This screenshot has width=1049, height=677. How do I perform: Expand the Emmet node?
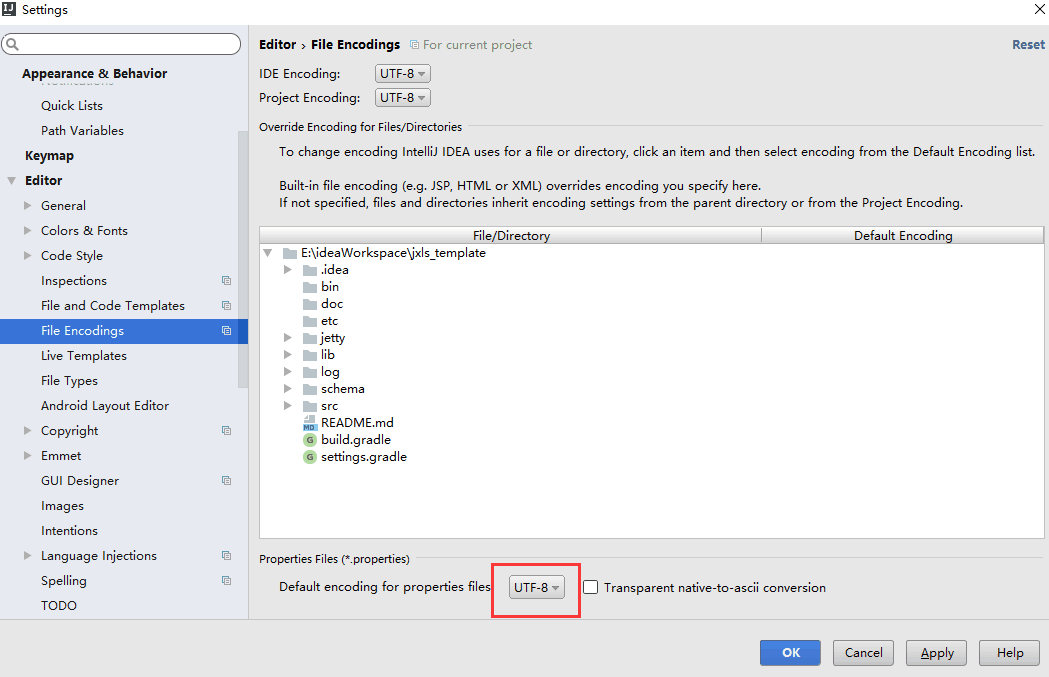coord(27,456)
